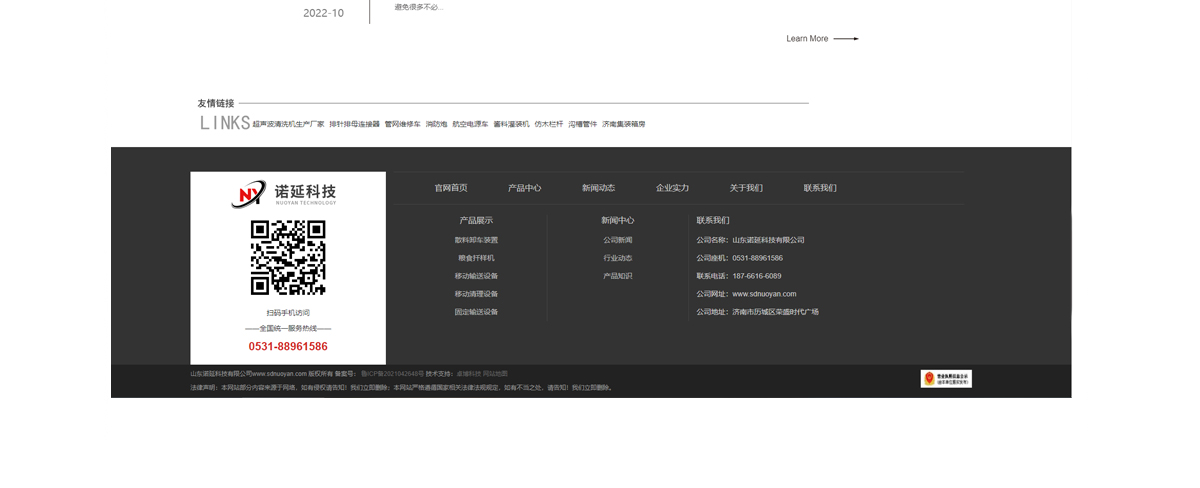This screenshot has width=1200, height=488.
Task: Click the red hotline number 0531-88961586
Action: (288, 347)
